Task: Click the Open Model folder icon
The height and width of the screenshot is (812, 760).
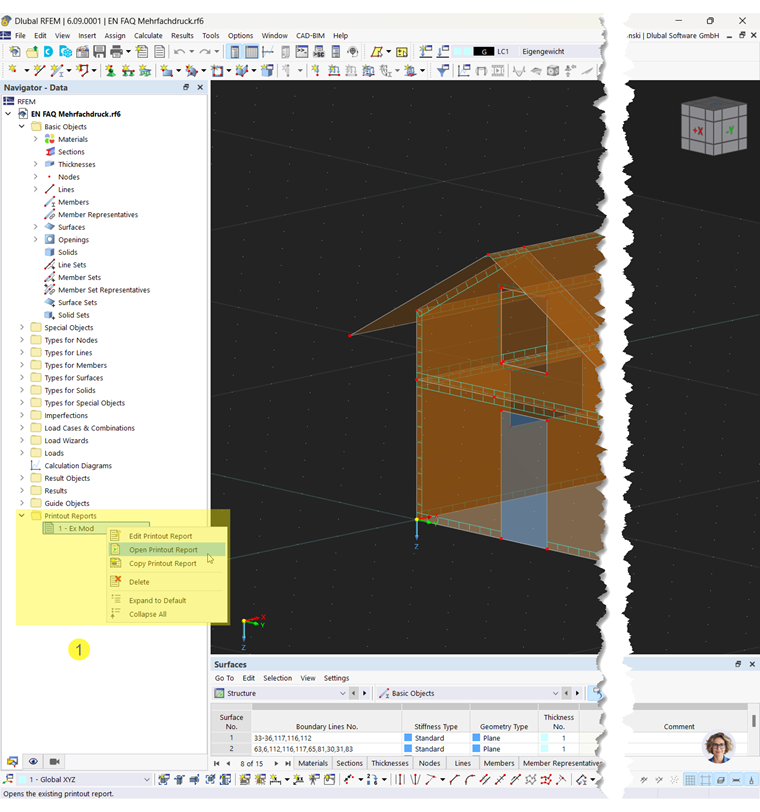Action: (x=32, y=51)
